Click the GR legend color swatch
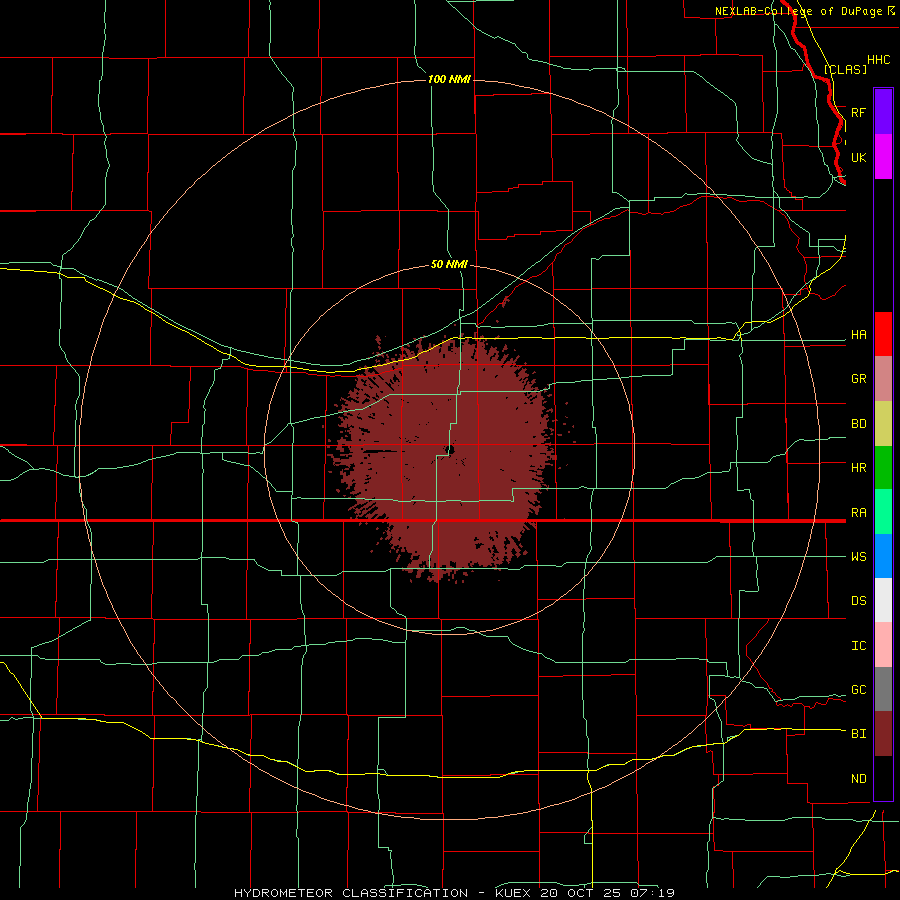This screenshot has height=900, width=900. [x=883, y=379]
